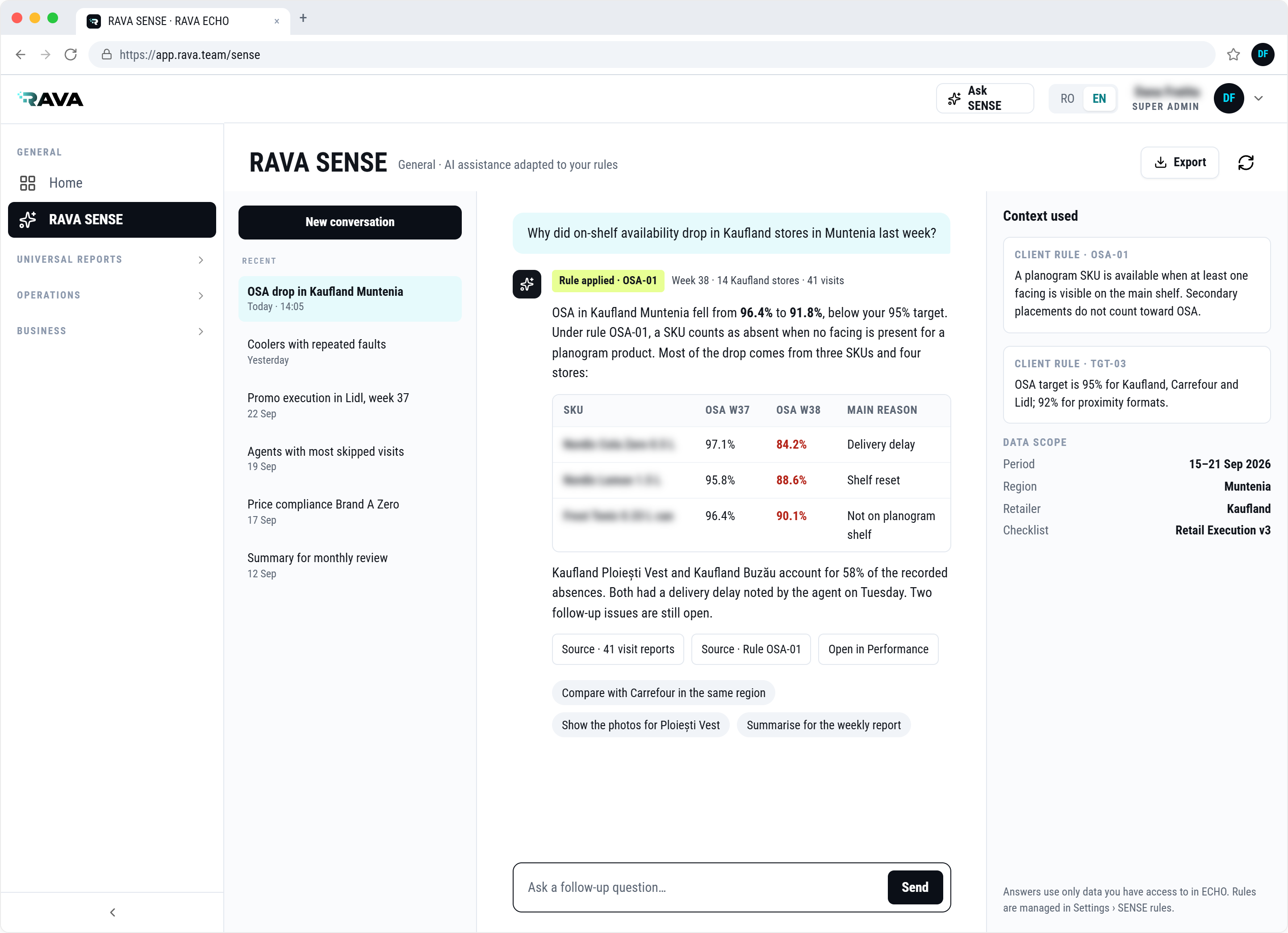Select Summarise for the weekly report suggestion
This screenshot has height=933, width=1288.
[x=824, y=726]
